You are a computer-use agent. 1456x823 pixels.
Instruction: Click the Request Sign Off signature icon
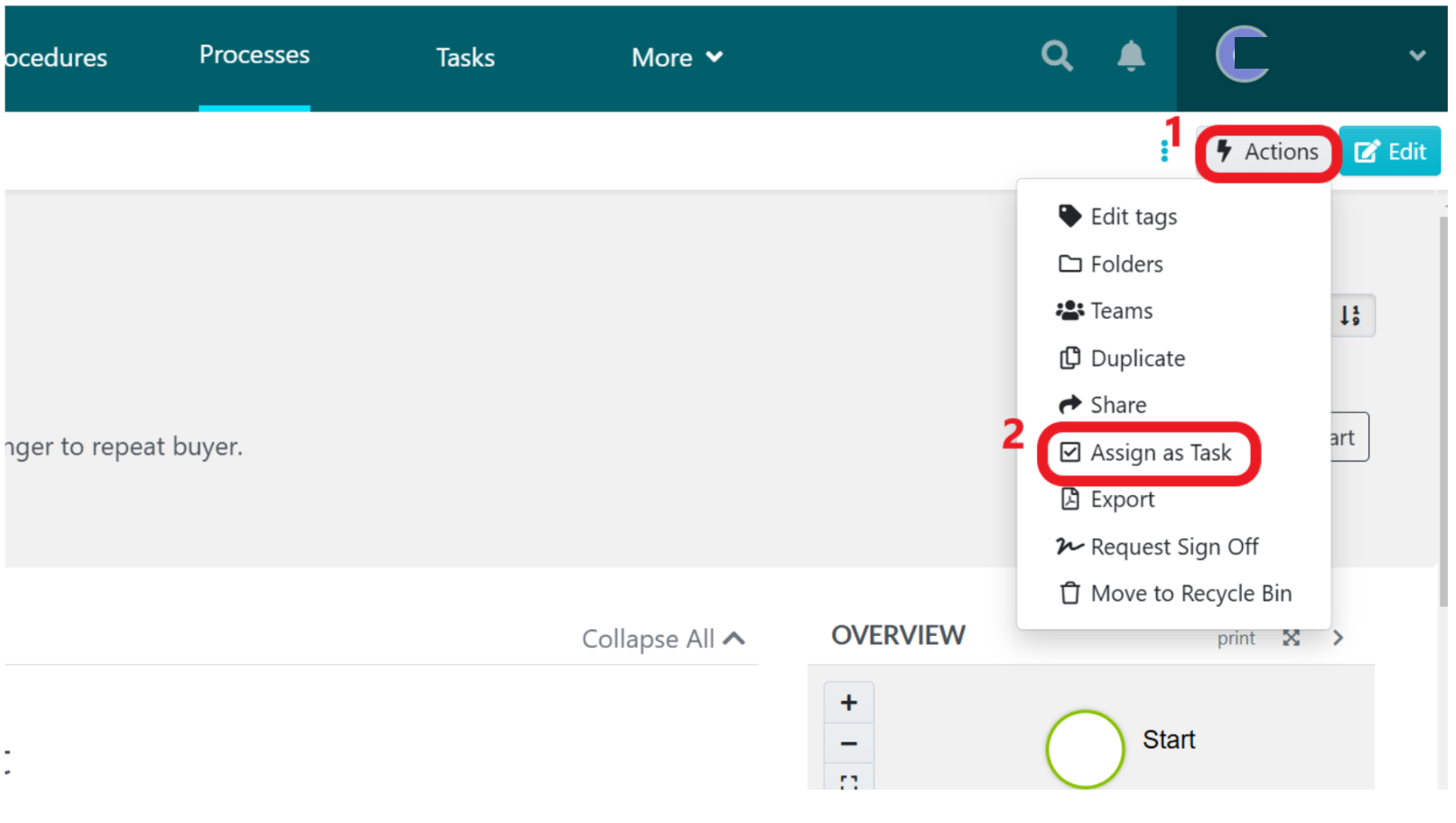click(x=1069, y=546)
